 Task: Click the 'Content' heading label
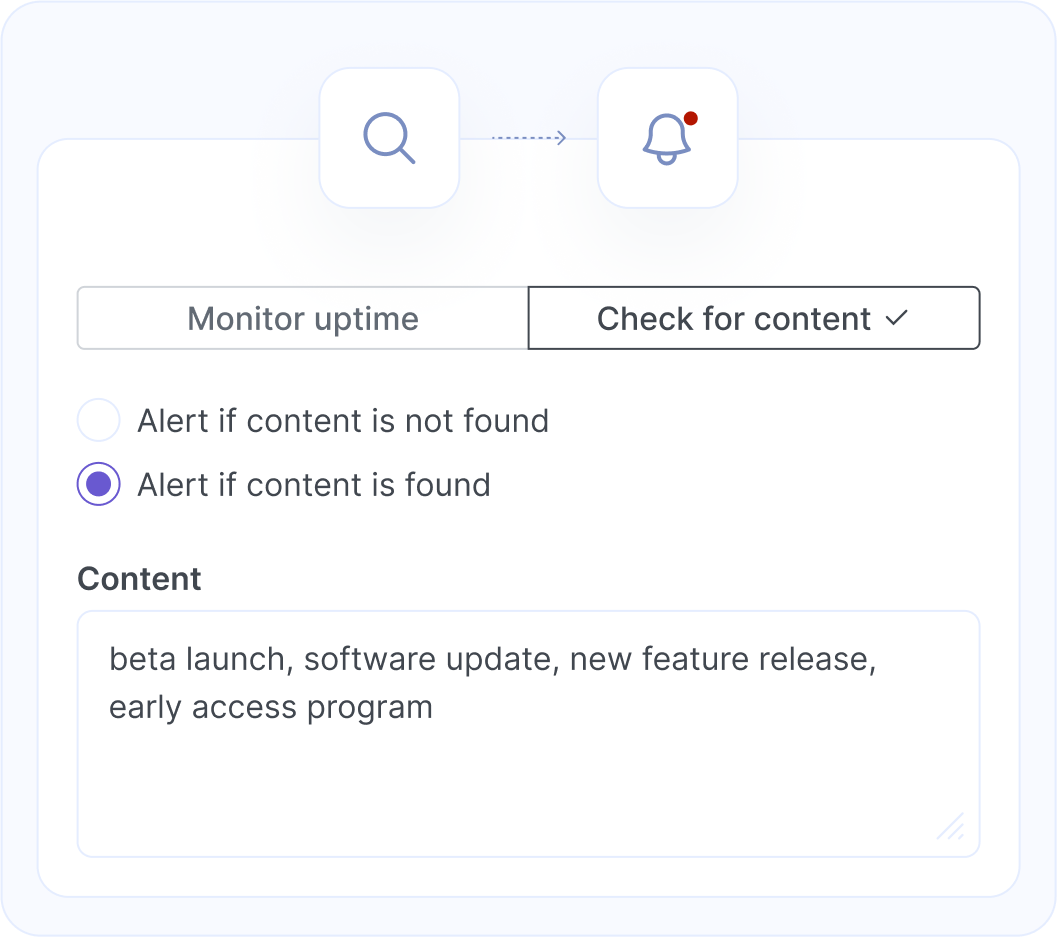pyautogui.click(x=138, y=578)
